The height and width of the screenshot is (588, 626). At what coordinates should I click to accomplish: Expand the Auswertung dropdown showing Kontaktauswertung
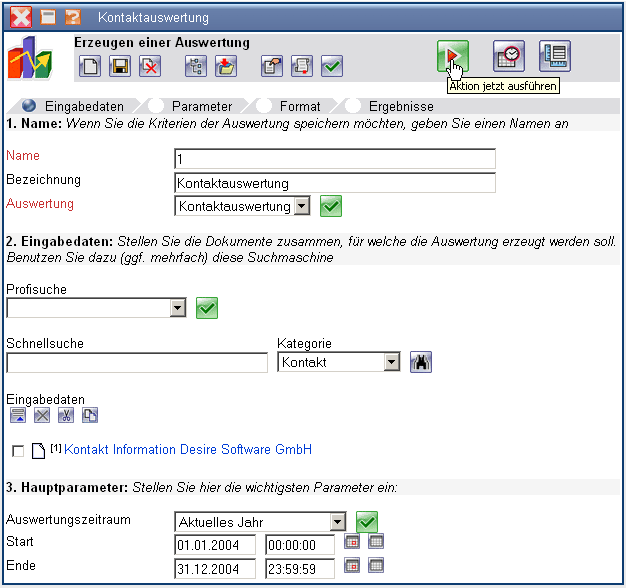[302, 206]
